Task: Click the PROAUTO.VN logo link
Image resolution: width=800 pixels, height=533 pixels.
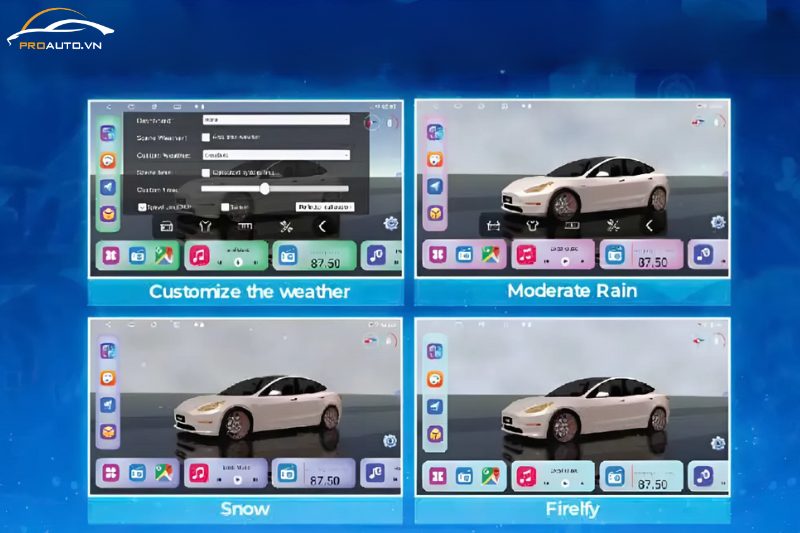Action: point(60,30)
